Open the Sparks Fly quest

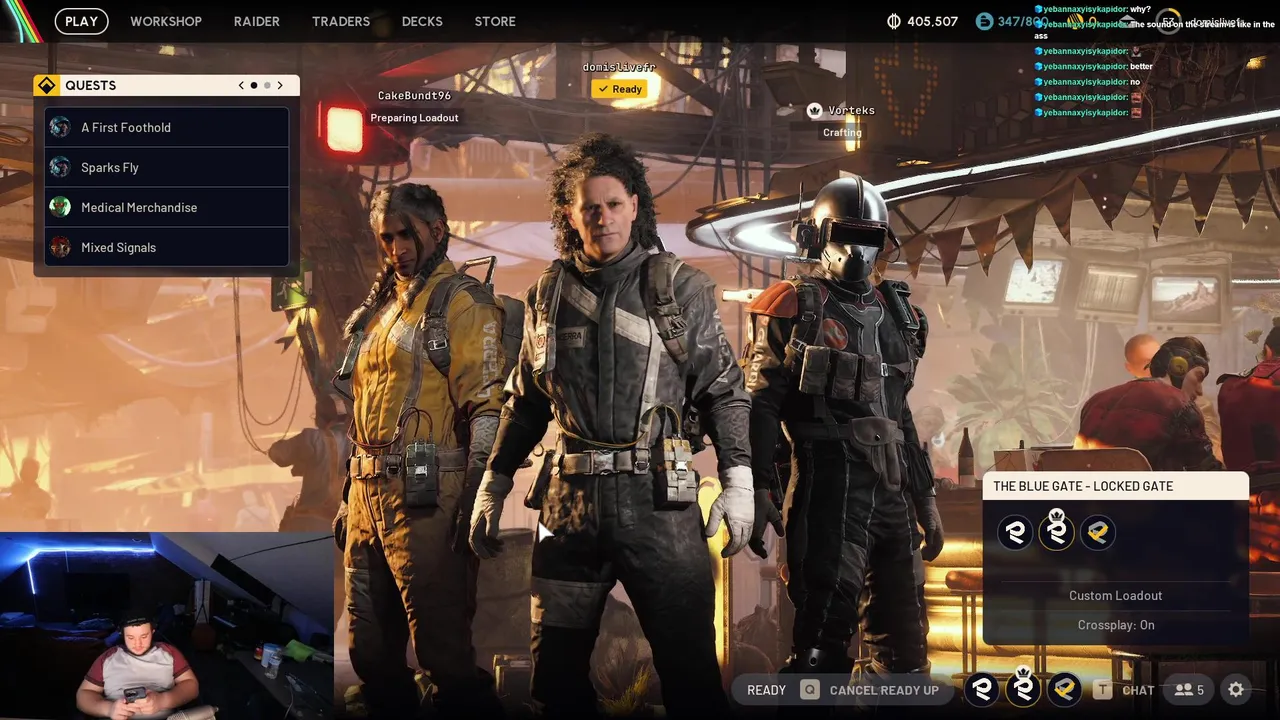tap(167, 167)
